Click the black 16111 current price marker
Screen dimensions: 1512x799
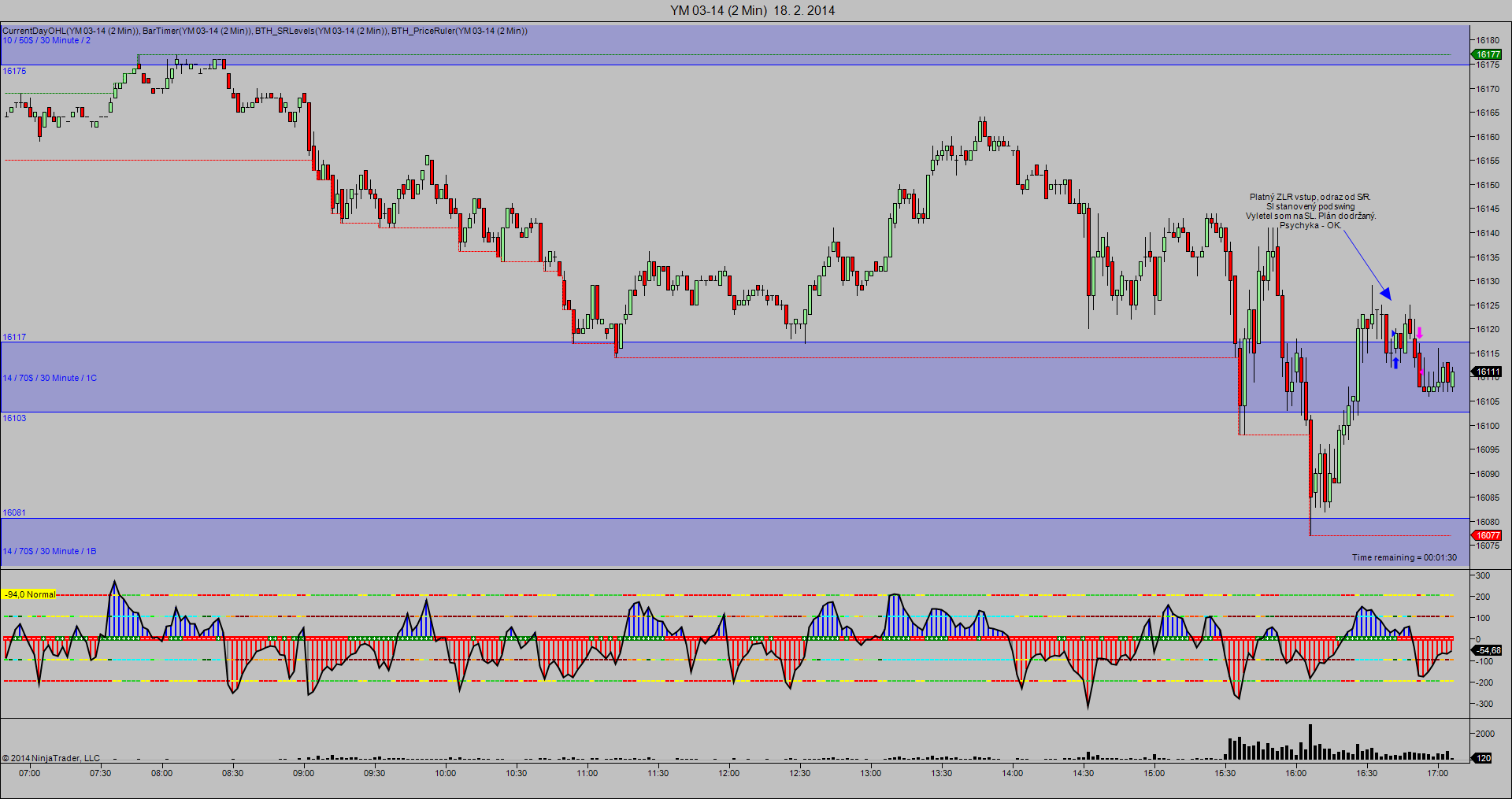click(x=1487, y=372)
